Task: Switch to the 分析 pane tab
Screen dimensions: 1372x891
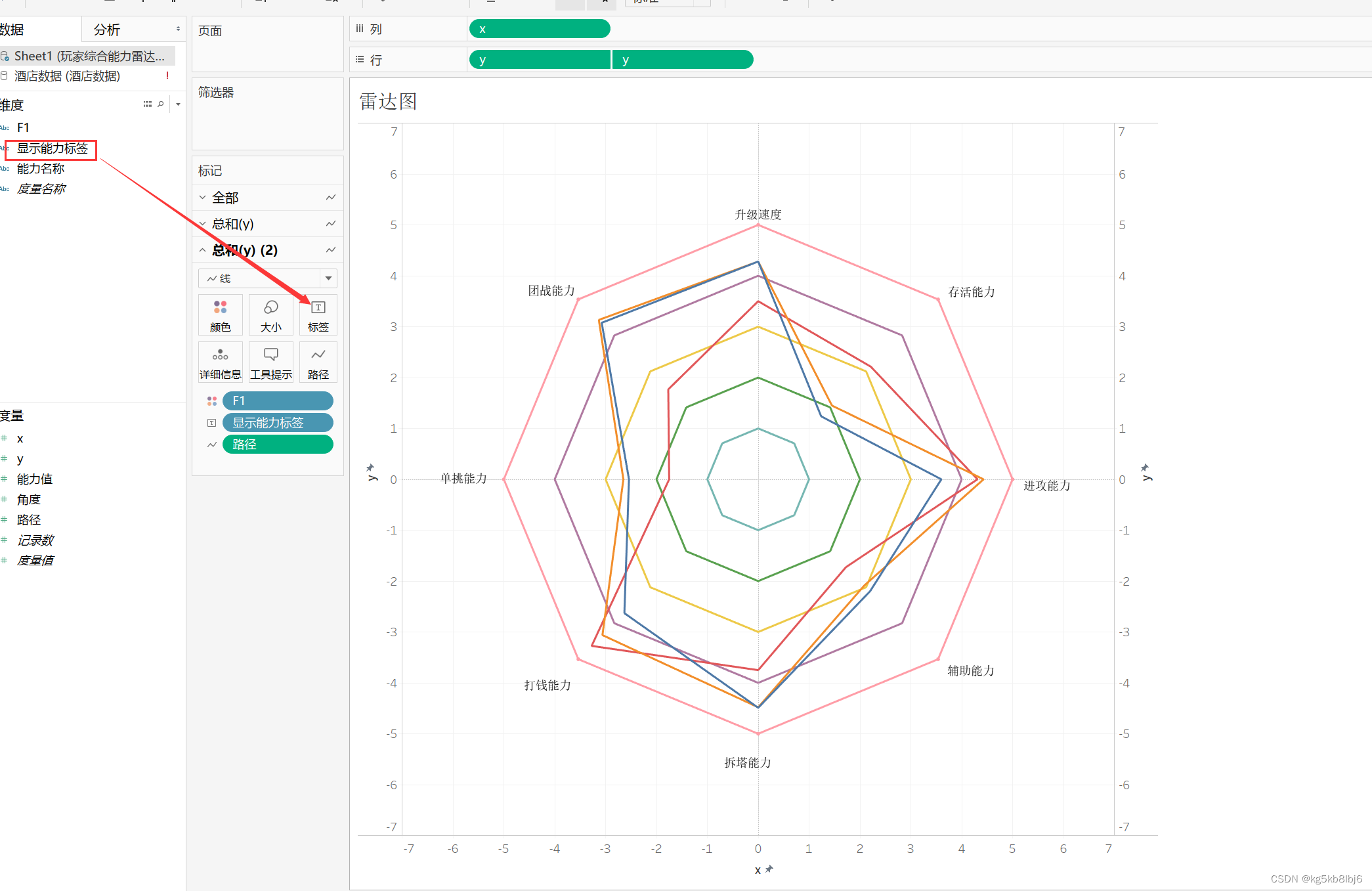Action: [107, 30]
